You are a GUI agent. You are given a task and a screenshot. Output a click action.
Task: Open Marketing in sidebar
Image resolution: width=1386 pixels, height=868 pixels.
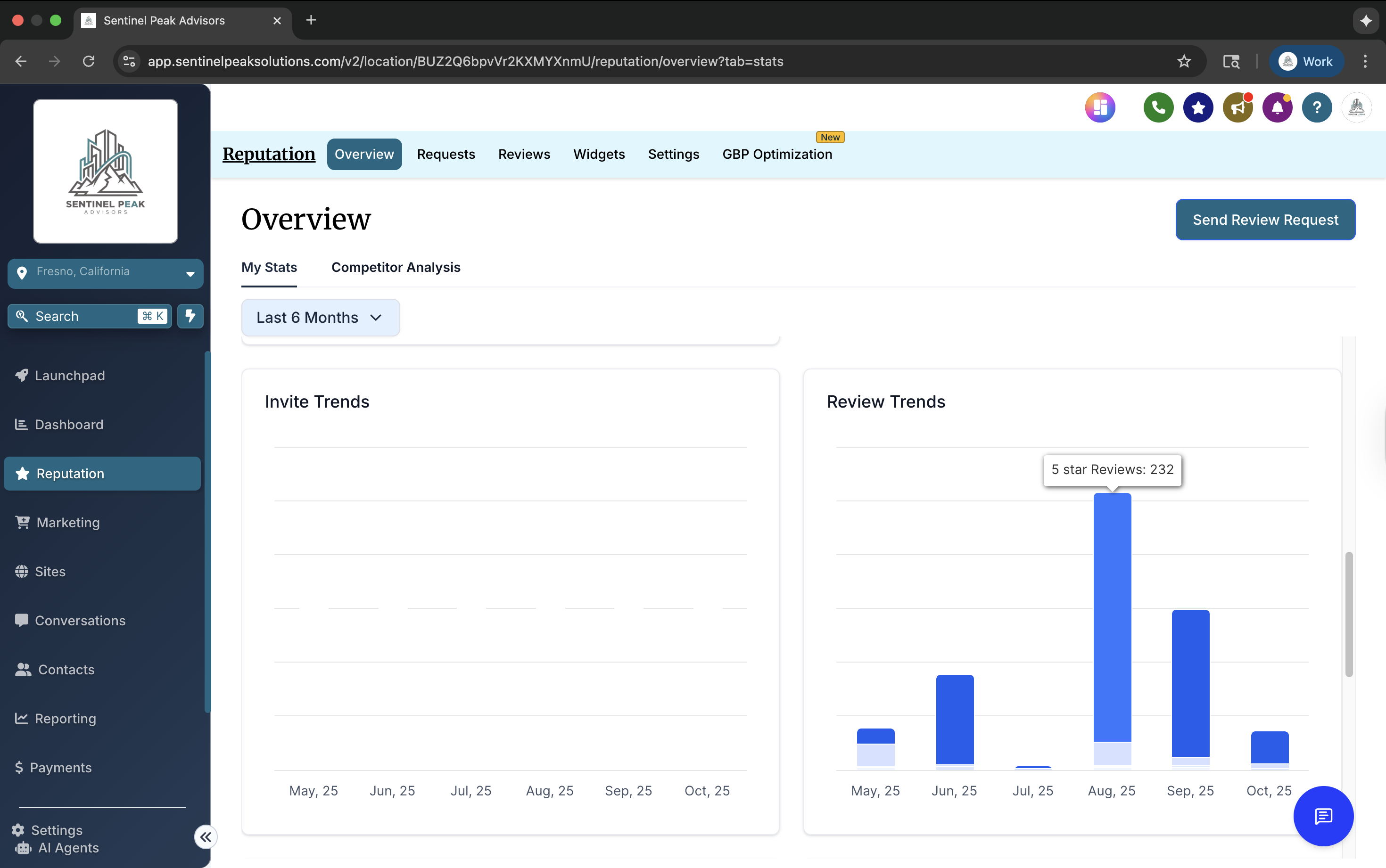pos(102,523)
